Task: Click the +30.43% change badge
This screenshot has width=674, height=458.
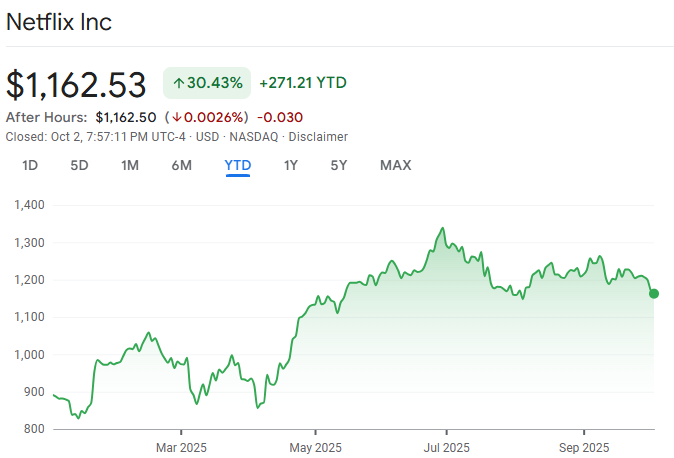Action: (207, 83)
